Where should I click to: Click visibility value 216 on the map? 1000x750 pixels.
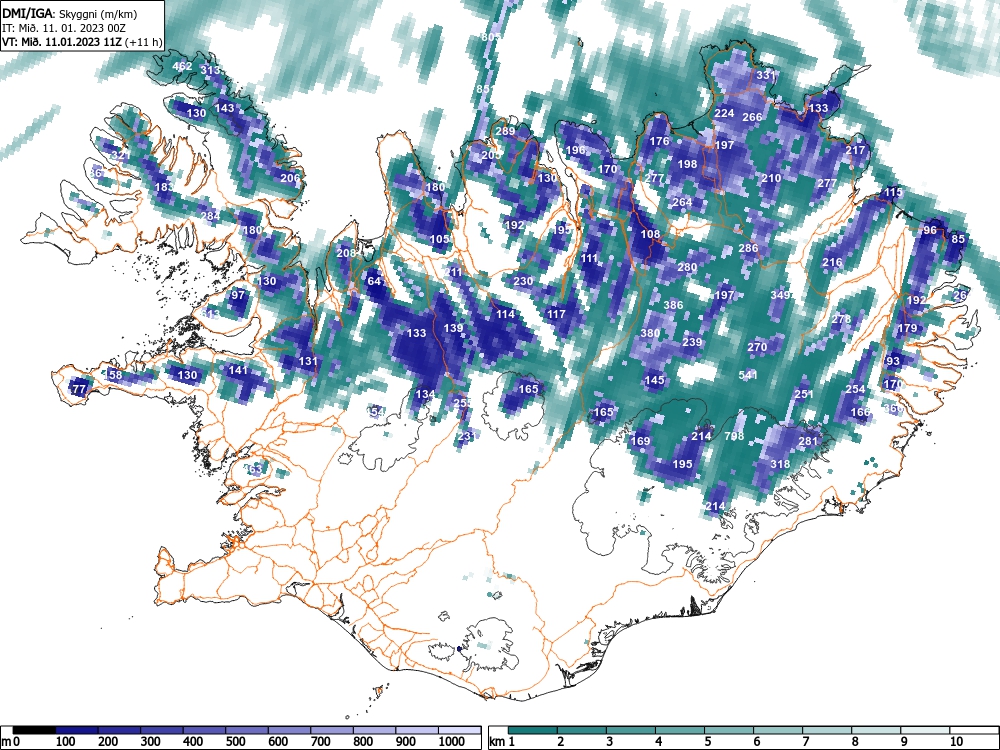tap(832, 262)
